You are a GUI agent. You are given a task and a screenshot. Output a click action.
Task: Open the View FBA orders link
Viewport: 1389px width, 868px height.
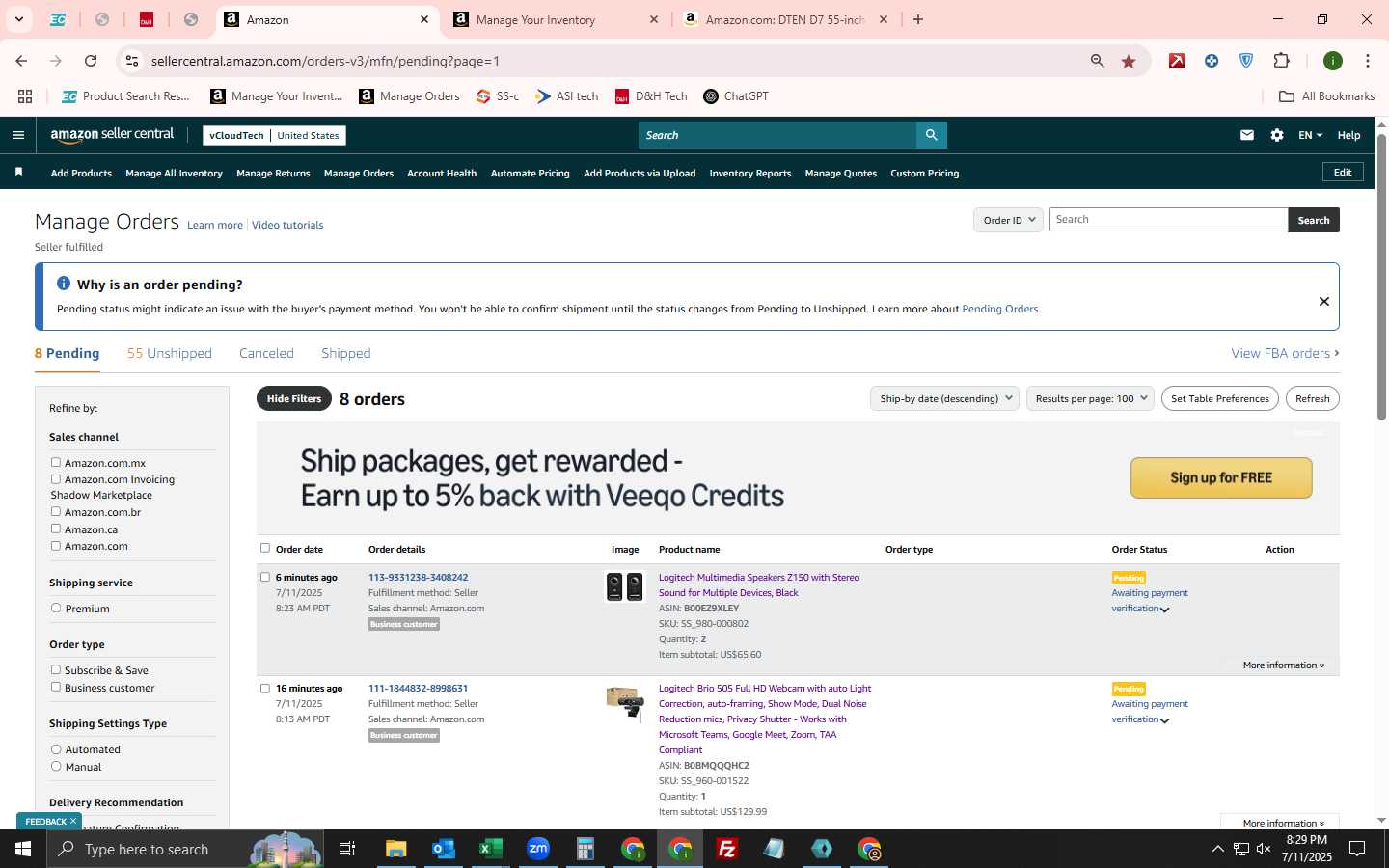(x=1285, y=353)
